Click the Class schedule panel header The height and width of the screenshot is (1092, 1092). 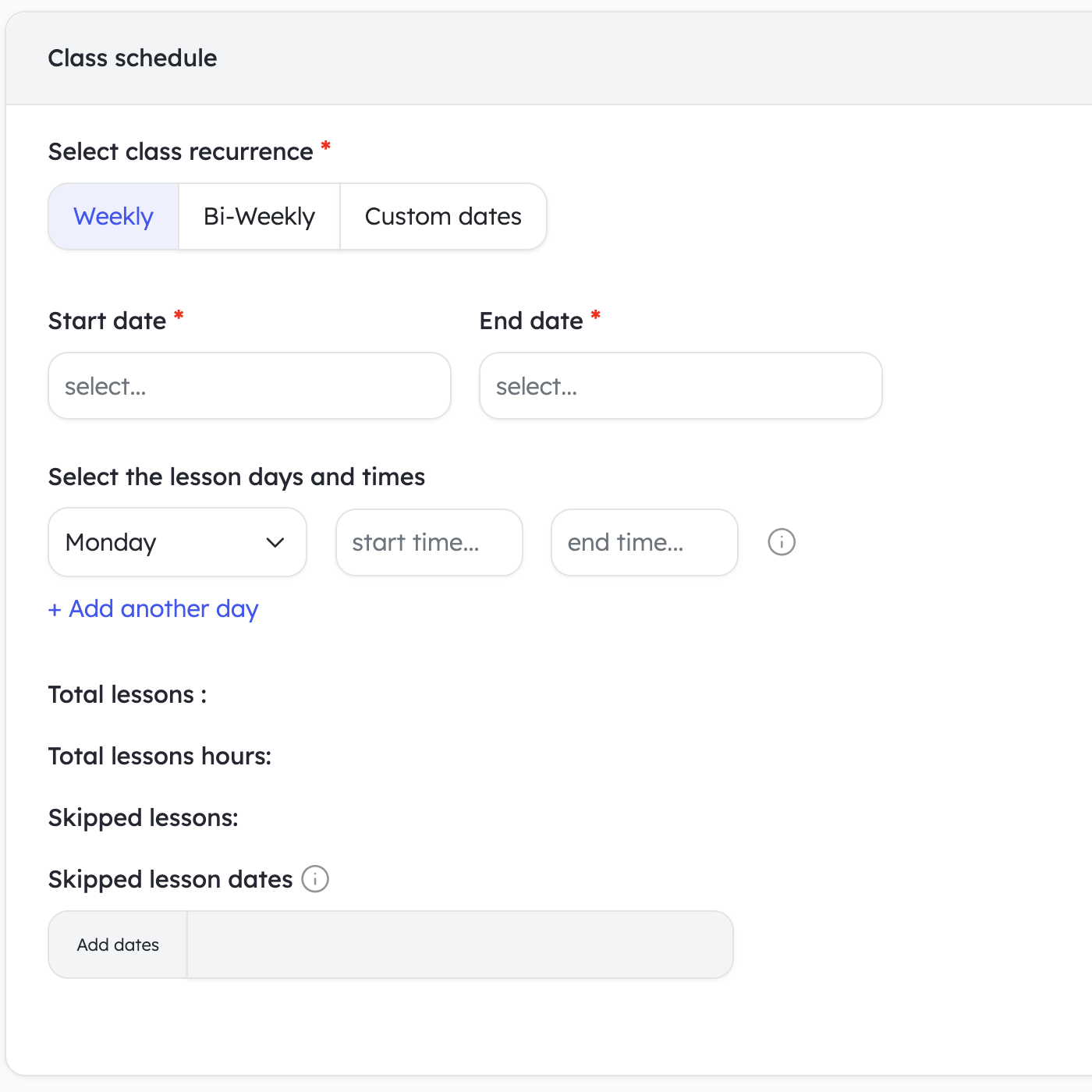(x=133, y=58)
